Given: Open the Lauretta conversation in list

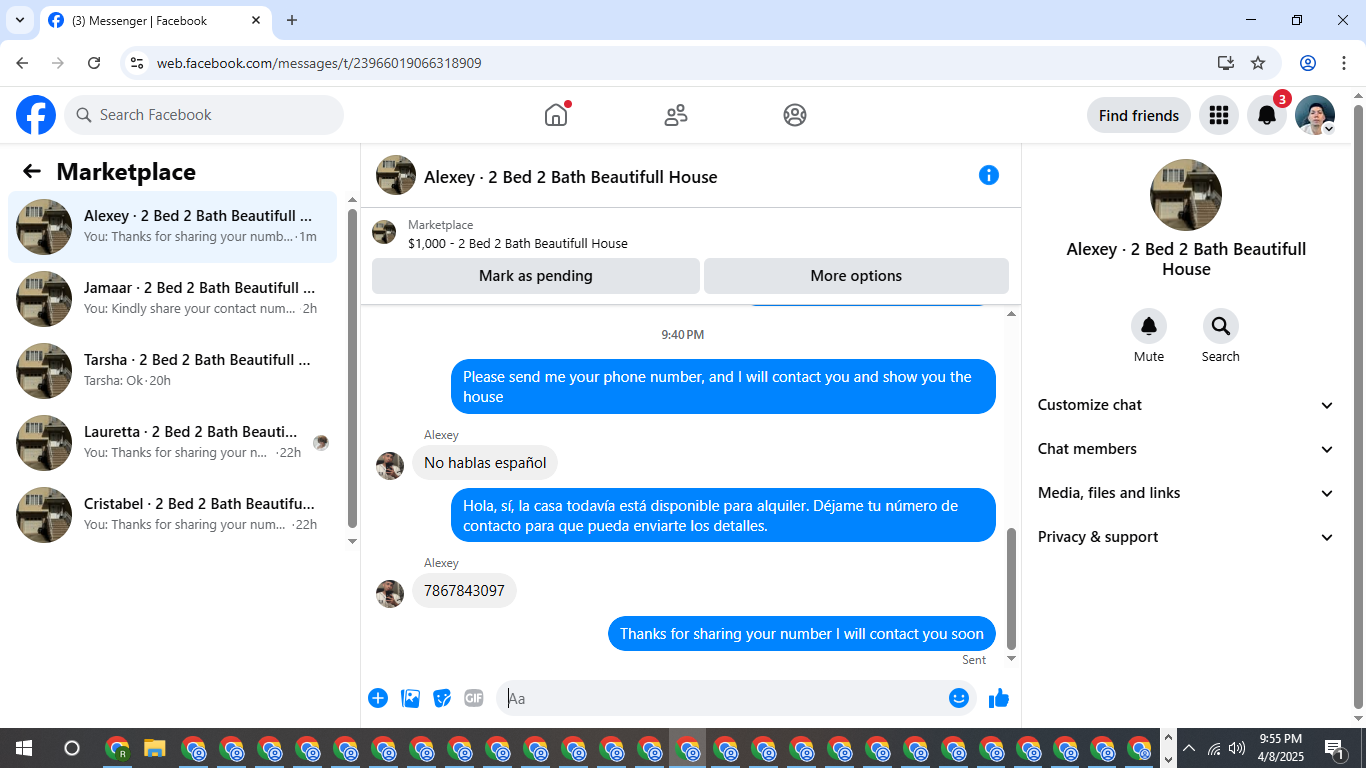Looking at the screenshot, I should 172,443.
